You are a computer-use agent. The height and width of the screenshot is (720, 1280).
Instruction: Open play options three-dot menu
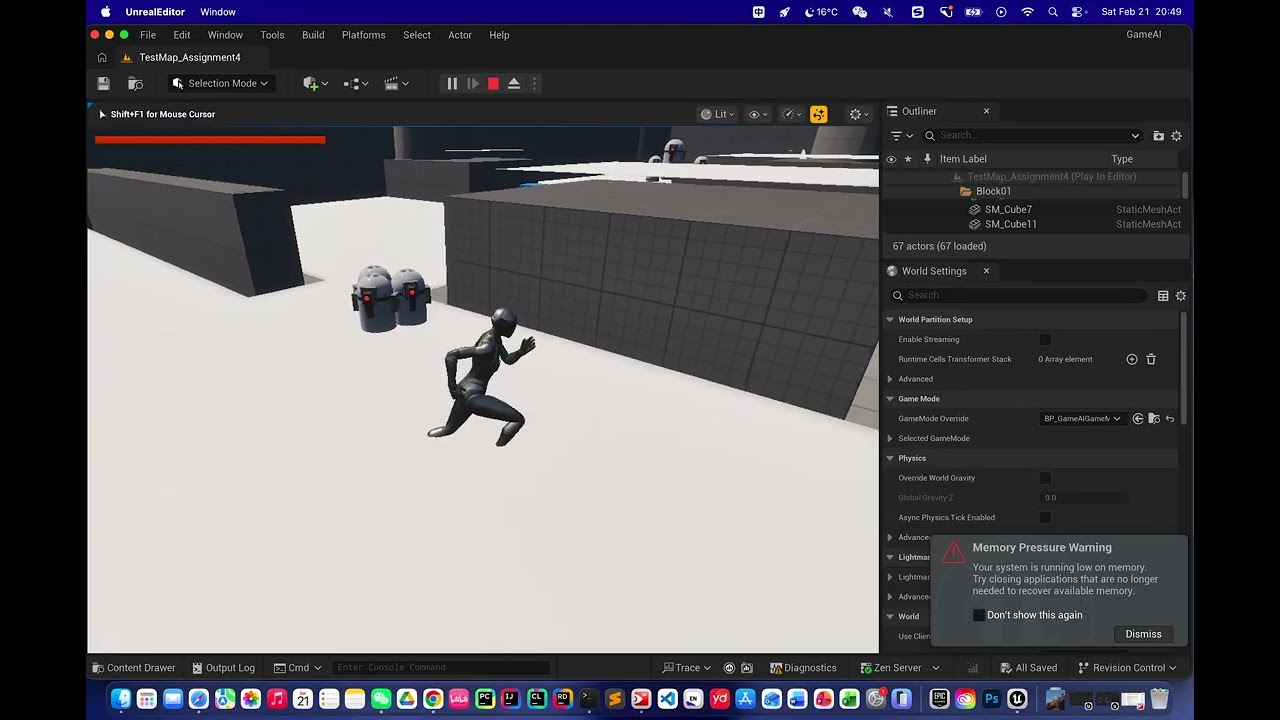tap(534, 84)
